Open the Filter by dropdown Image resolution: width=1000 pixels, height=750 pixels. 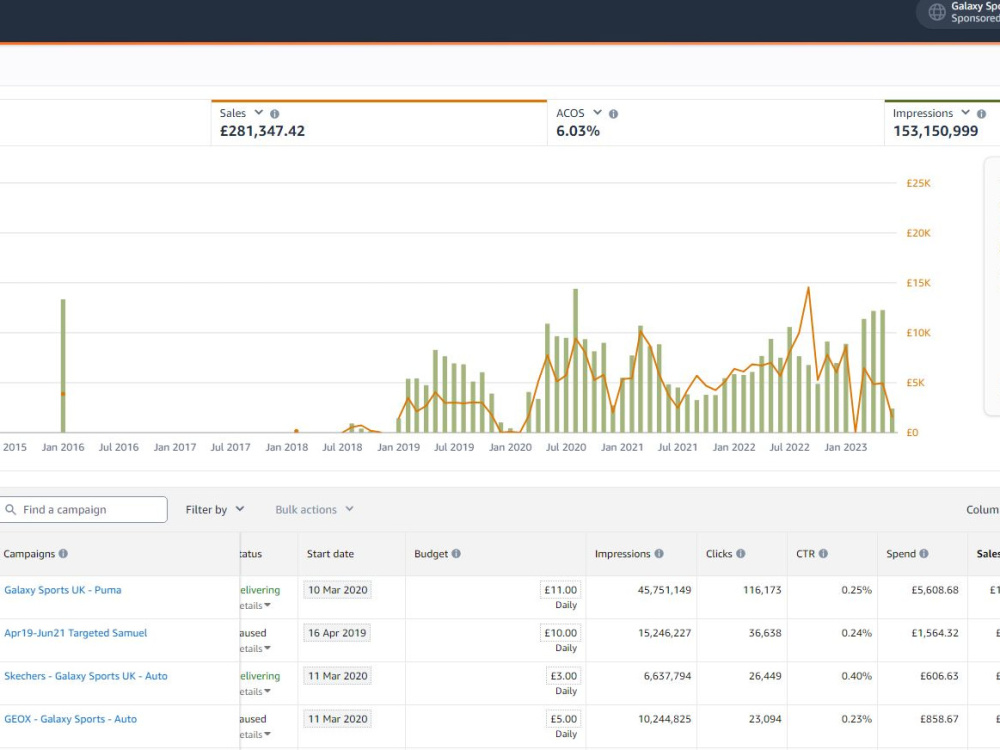215,510
